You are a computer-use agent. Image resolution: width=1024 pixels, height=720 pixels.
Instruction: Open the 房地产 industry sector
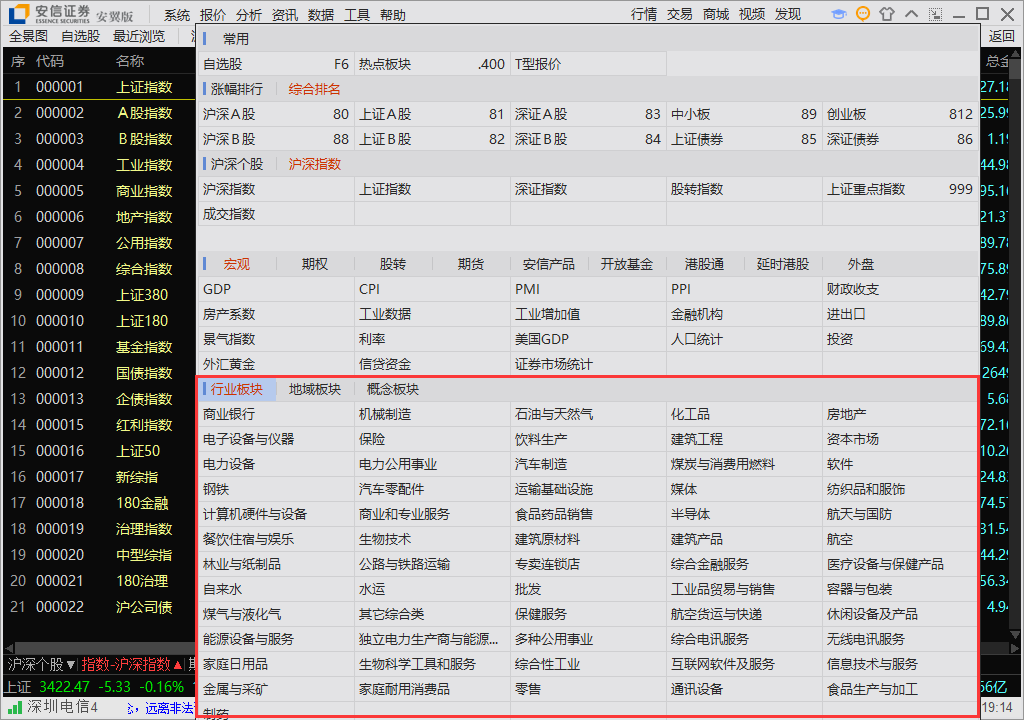(900, 414)
